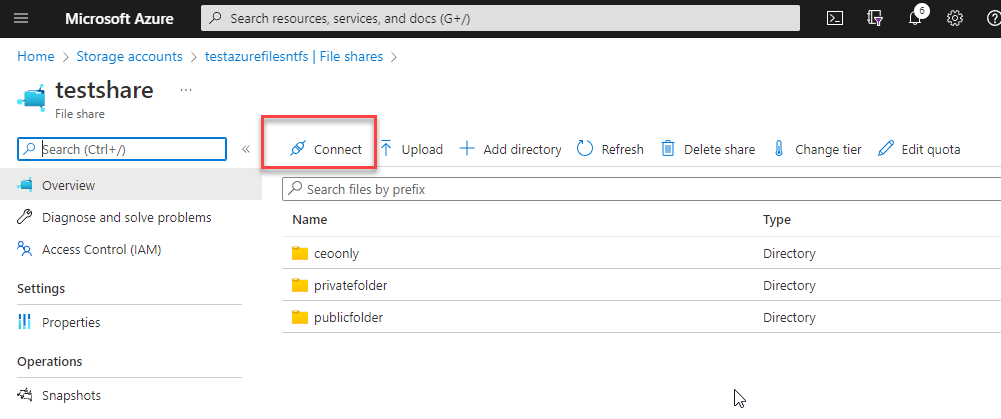Open Properties under Settings

(x=71, y=323)
